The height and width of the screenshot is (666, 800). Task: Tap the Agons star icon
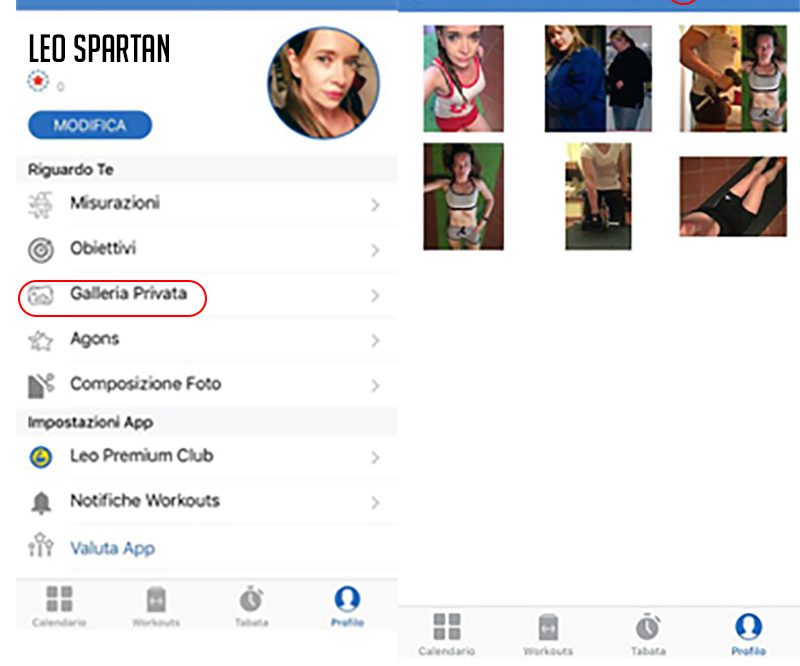[x=40, y=341]
